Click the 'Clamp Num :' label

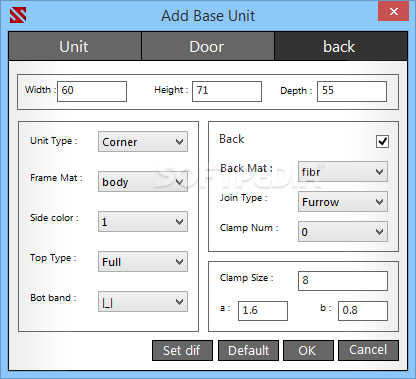click(249, 228)
